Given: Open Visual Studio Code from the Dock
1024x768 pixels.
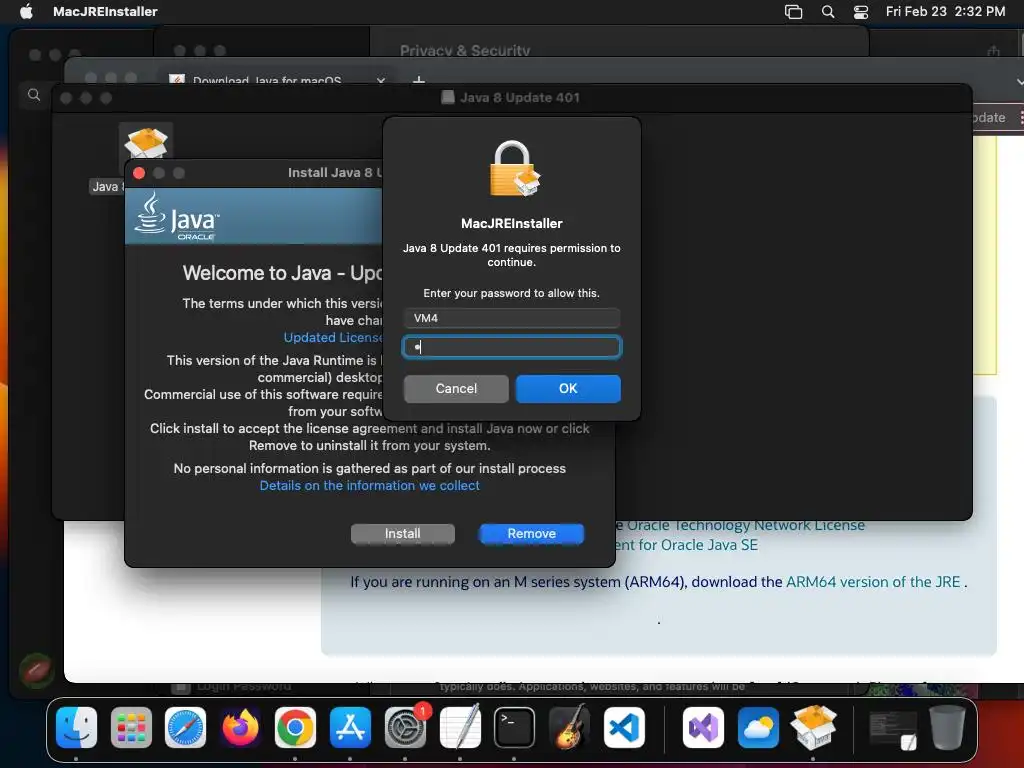Looking at the screenshot, I should pyautogui.click(x=624, y=727).
